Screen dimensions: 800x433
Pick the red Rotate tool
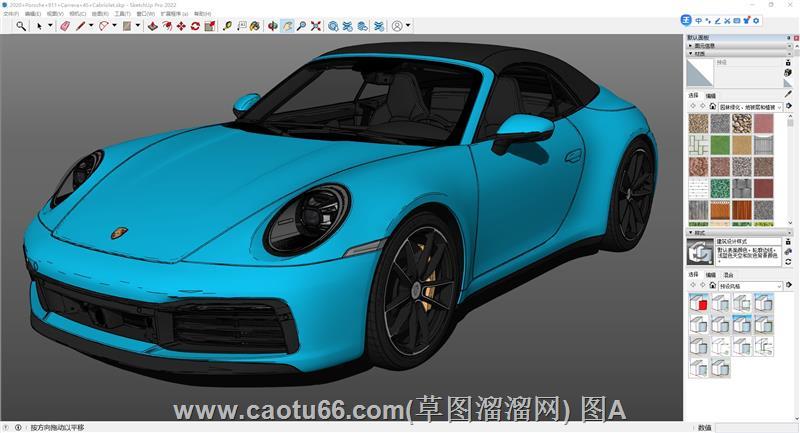(x=195, y=26)
